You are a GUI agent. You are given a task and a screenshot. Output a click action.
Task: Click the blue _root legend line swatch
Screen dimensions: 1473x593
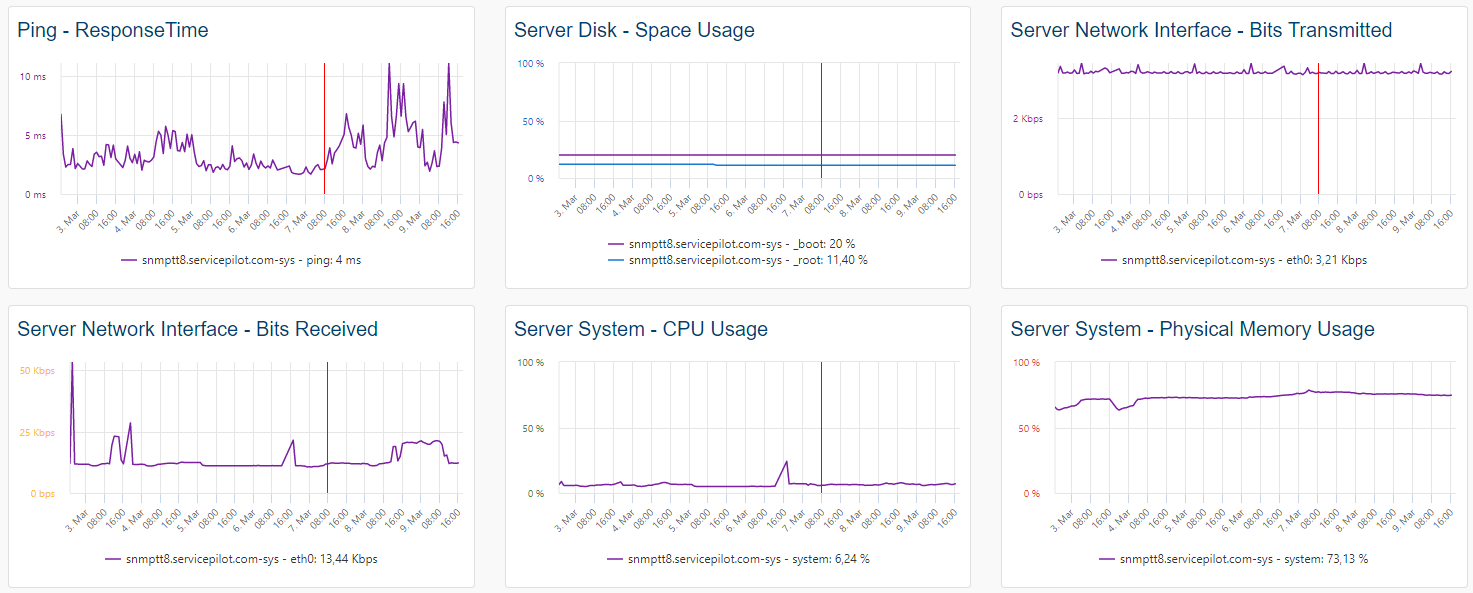615,260
